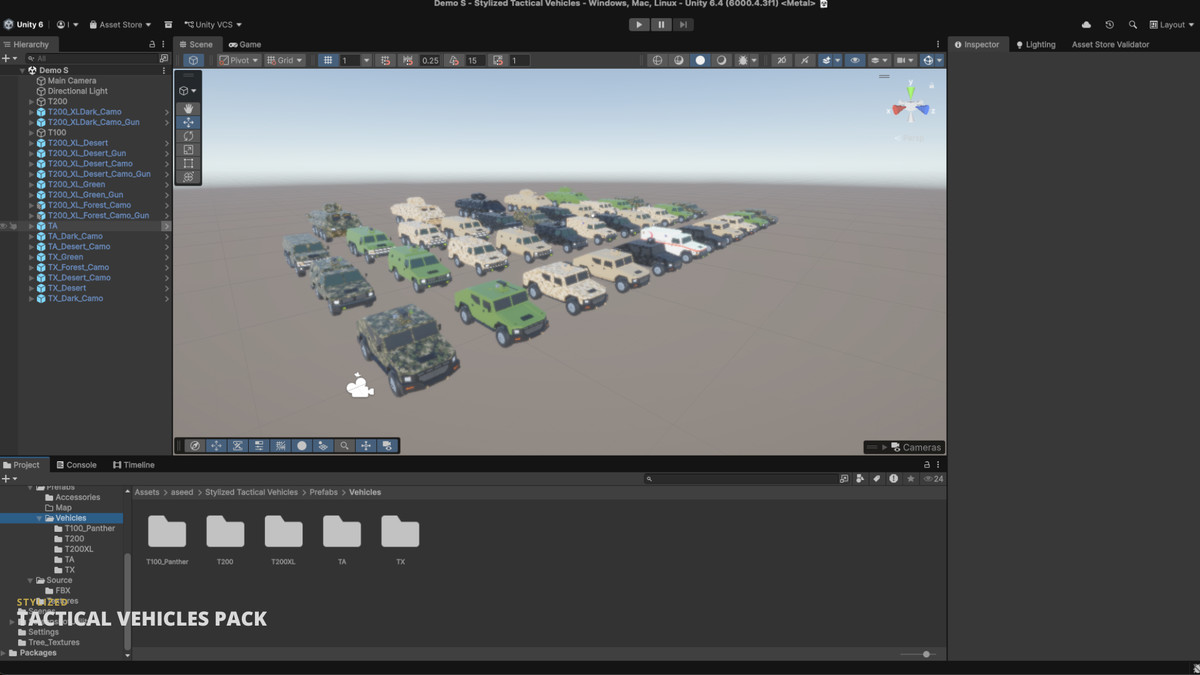The width and height of the screenshot is (1200, 675).
Task: Expand T200_XL_Desert in the Hierarchy
Action: 31,143
